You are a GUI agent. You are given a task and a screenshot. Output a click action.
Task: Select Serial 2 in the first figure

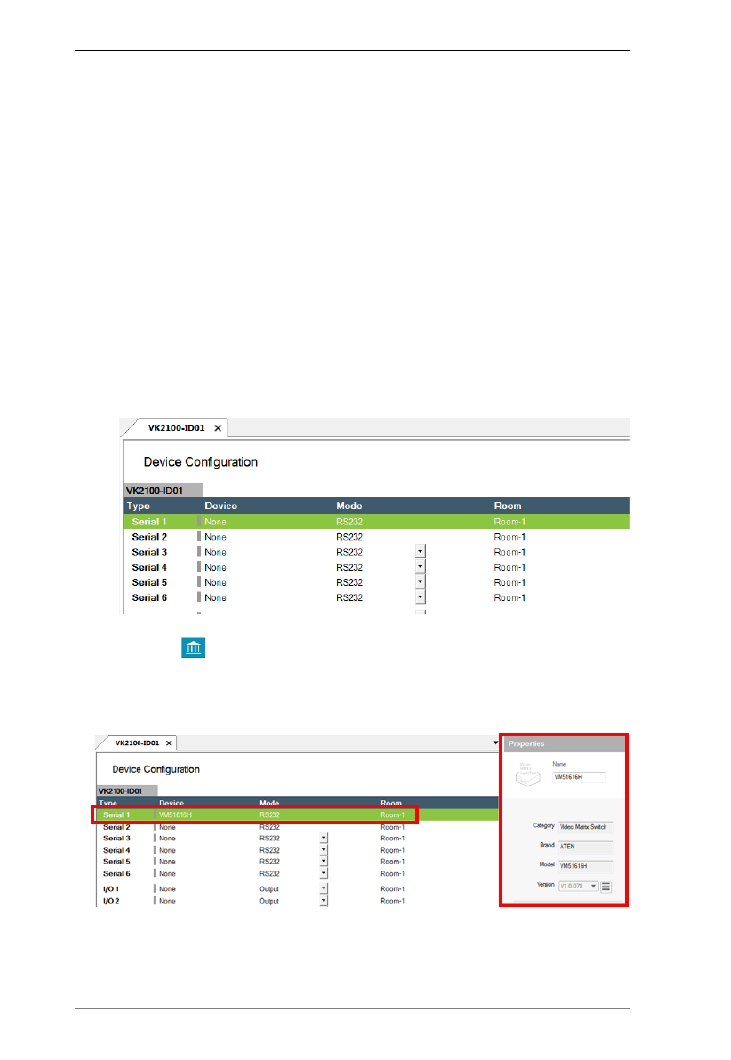coord(149,537)
